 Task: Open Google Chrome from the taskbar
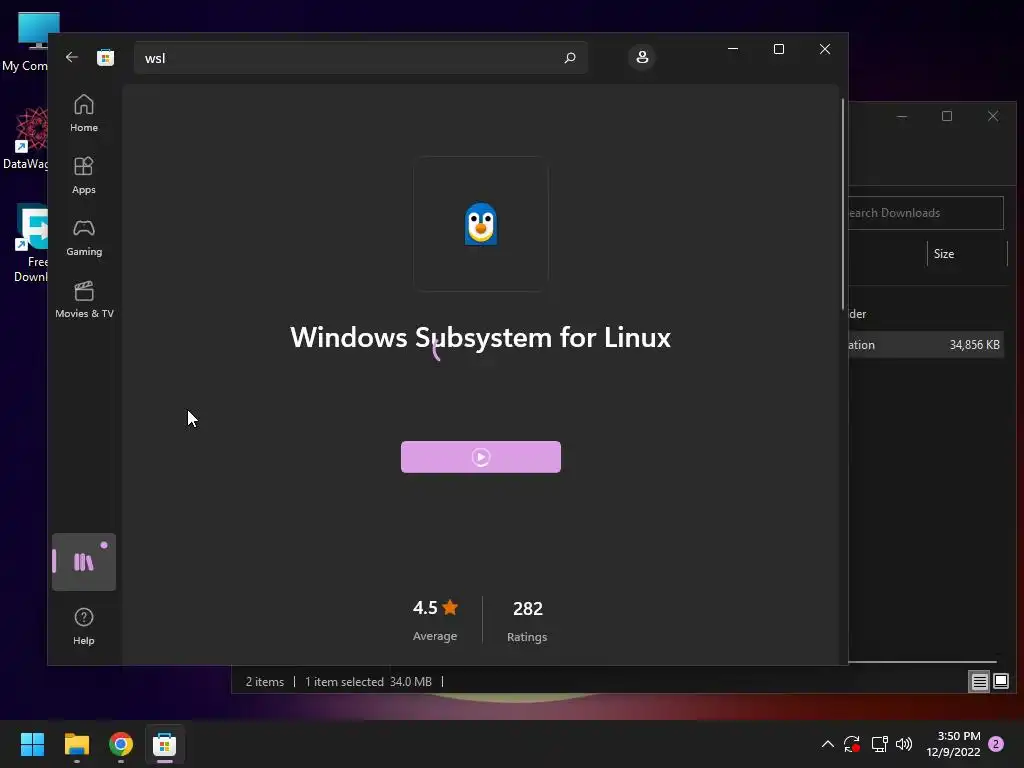[121, 744]
